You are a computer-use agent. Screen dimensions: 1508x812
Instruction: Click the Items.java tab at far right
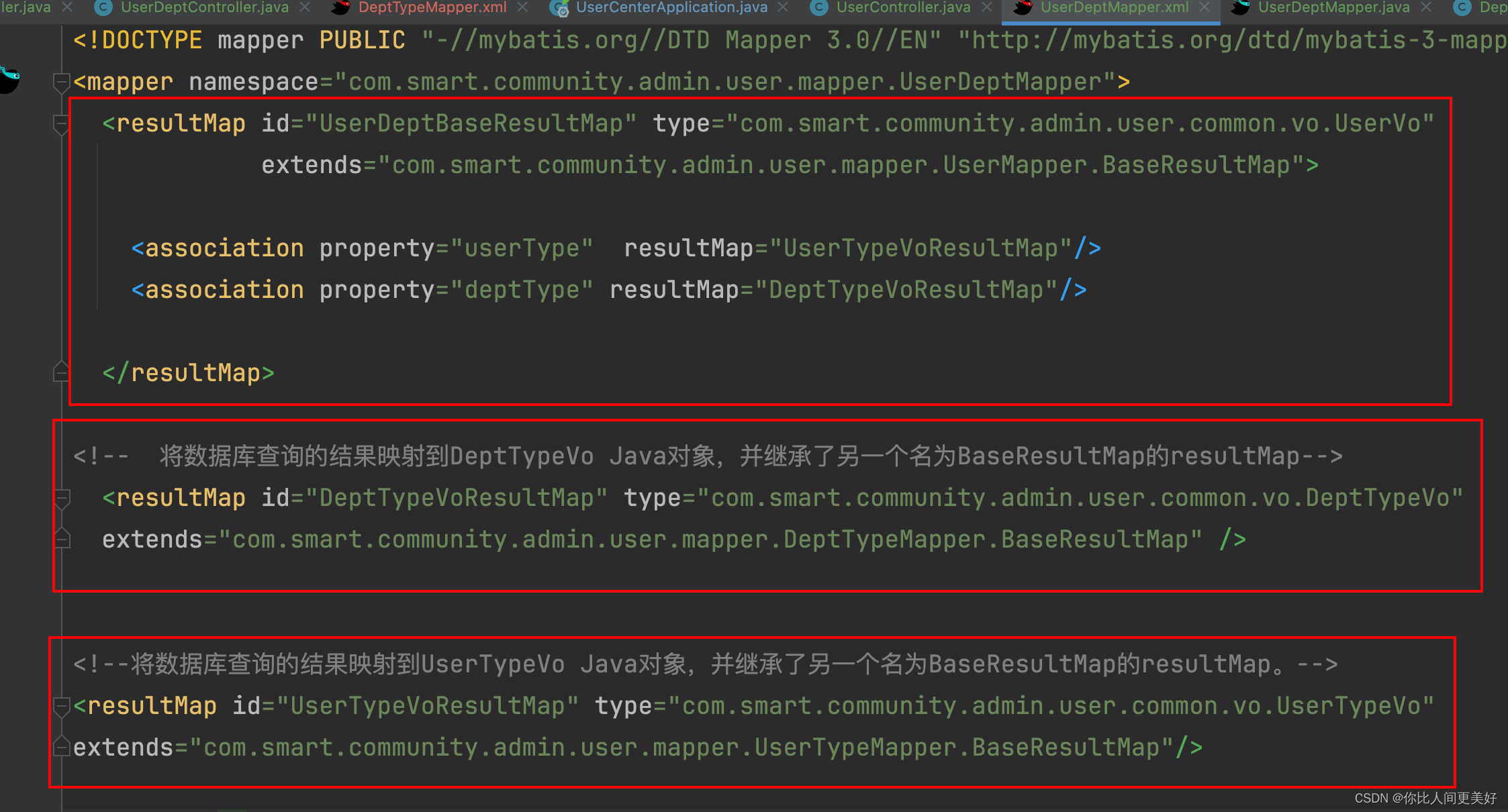[1490, 9]
